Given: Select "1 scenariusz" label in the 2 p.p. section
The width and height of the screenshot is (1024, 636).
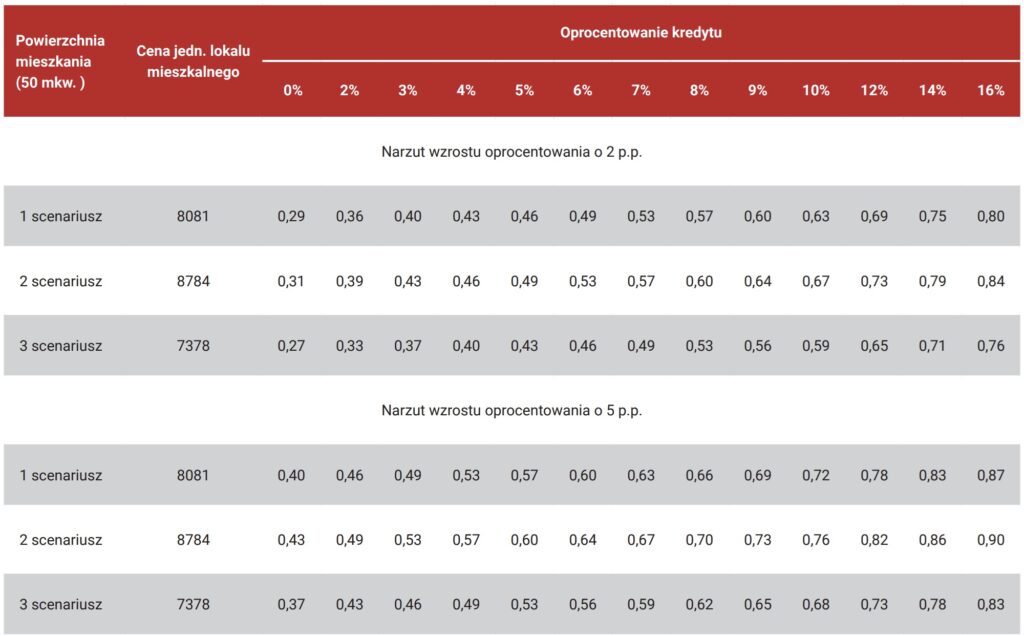Looking at the screenshot, I should click(x=61, y=216).
